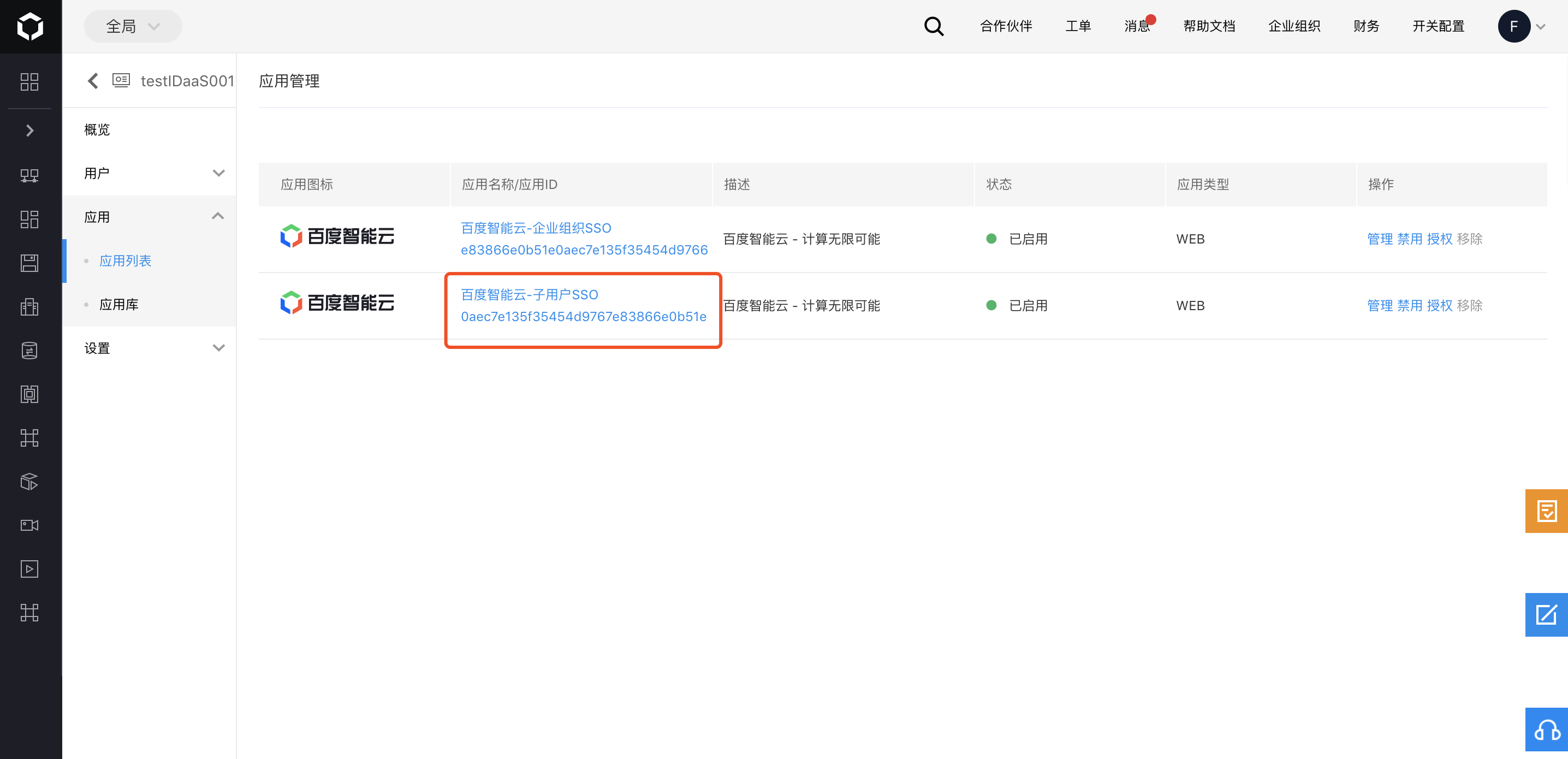Screen dimensions: 1568x759
Task: Open 开关配置 in top navigation
Action: [x=1438, y=26]
